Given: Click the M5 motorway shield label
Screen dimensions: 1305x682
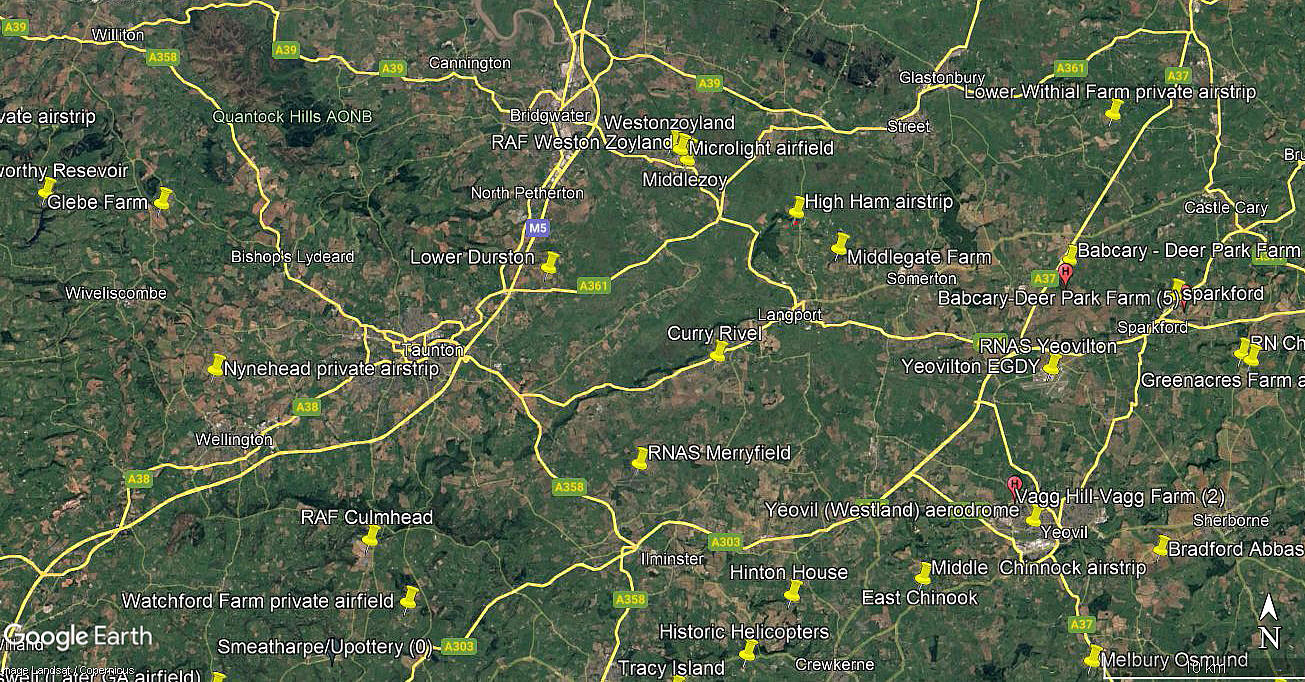Looking at the screenshot, I should (538, 228).
